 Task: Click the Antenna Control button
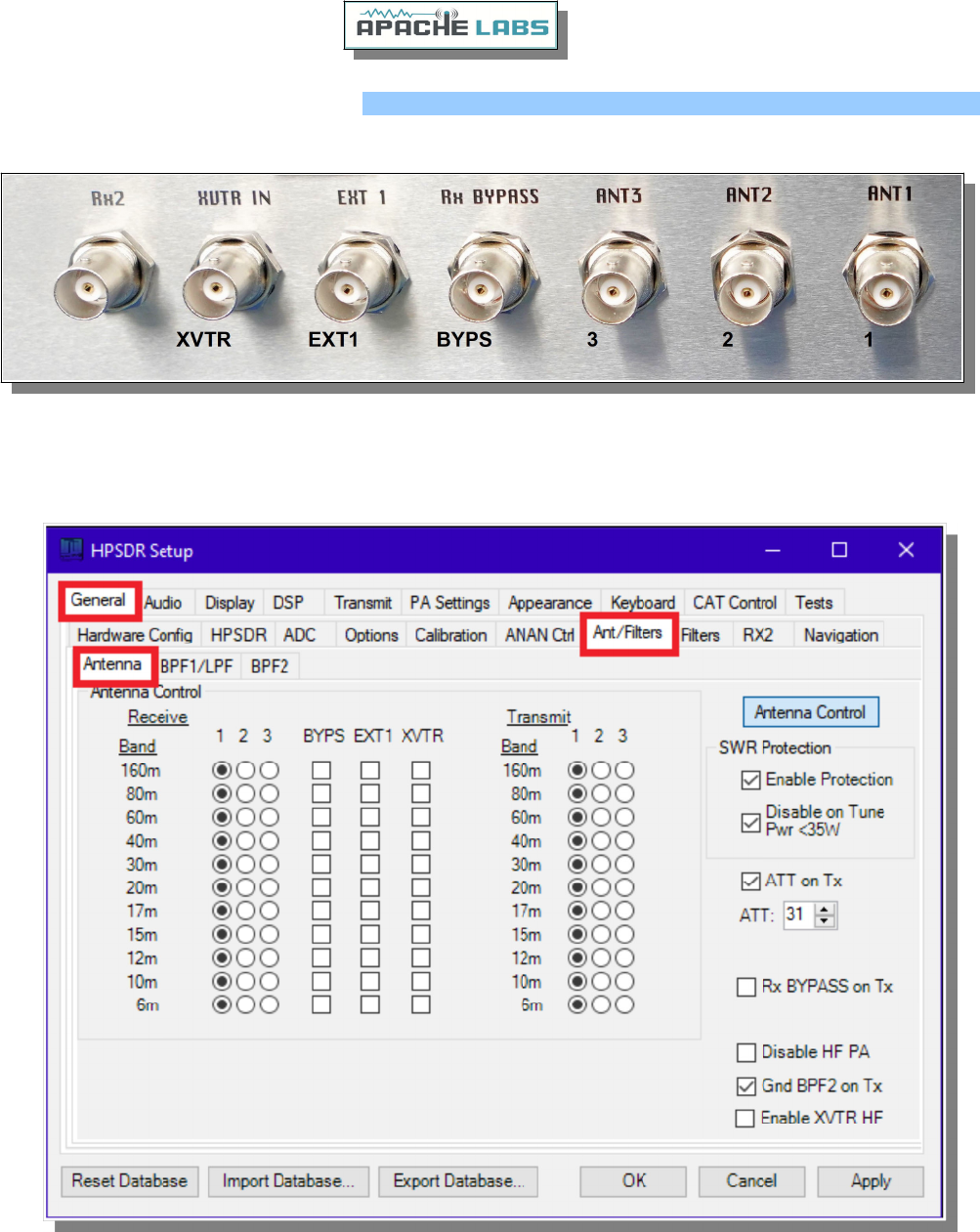click(x=810, y=712)
